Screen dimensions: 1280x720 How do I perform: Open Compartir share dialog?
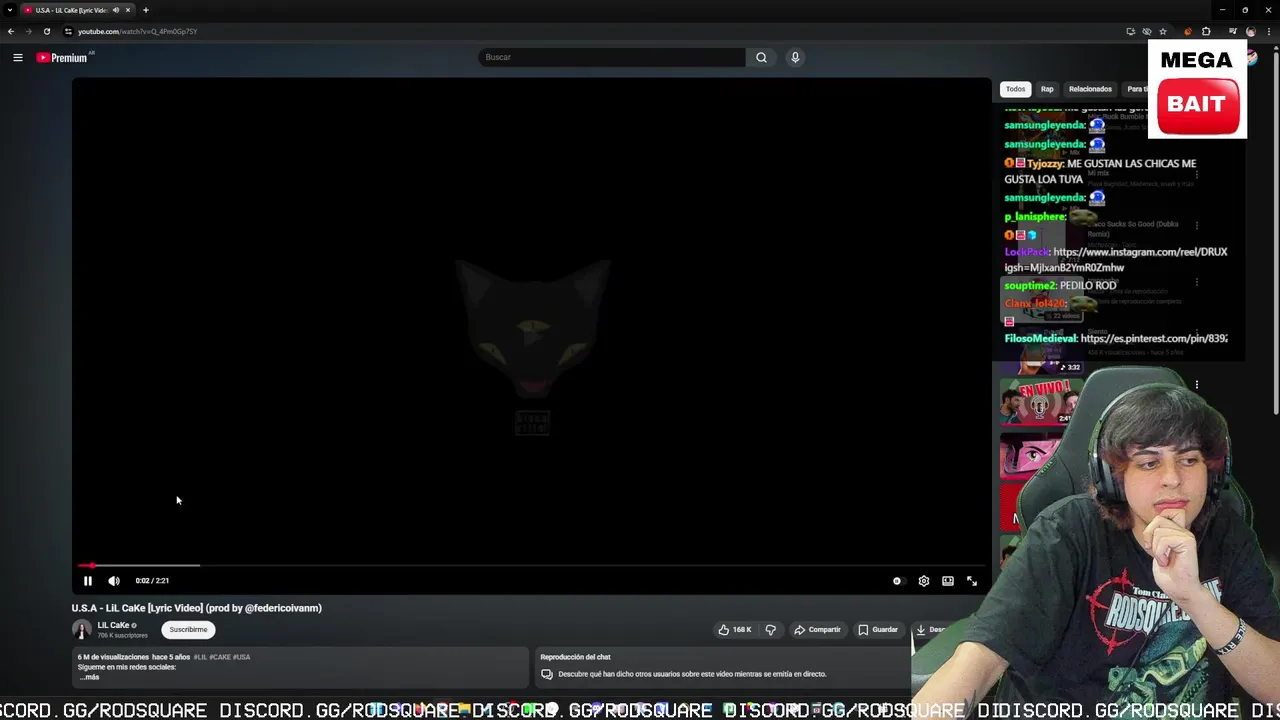(817, 630)
